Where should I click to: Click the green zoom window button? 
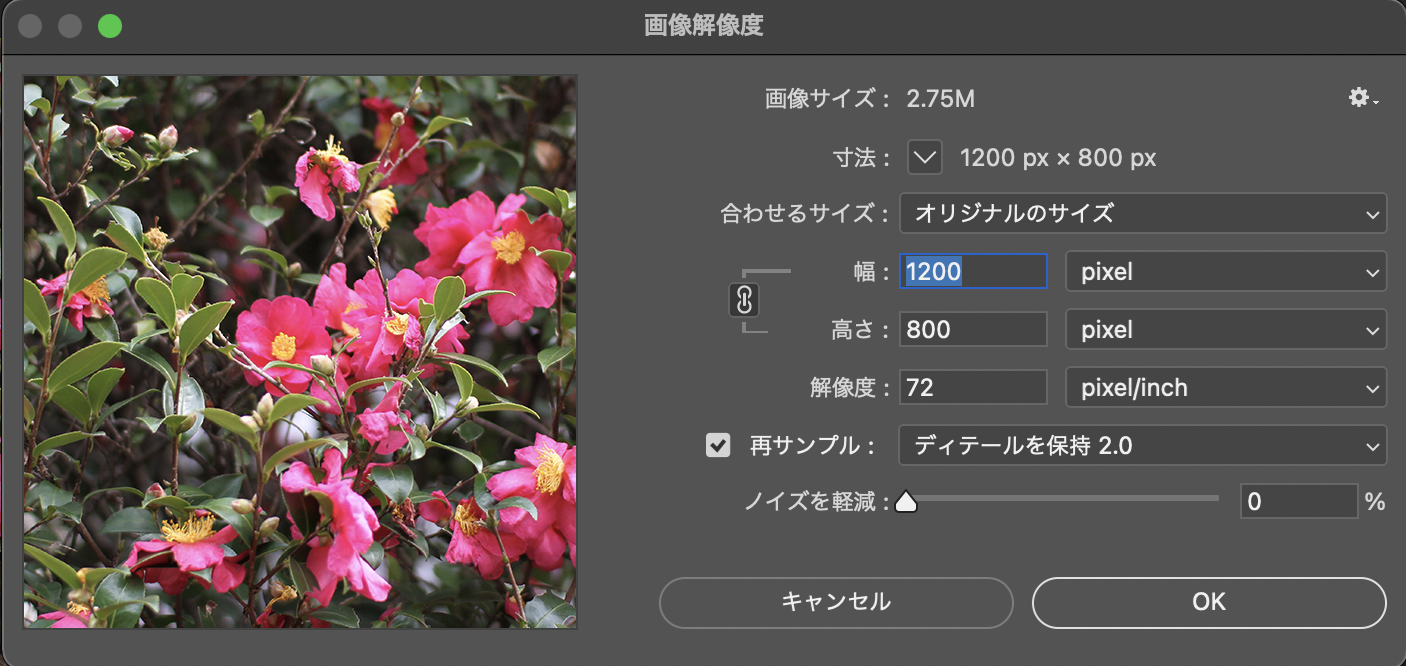(110, 26)
